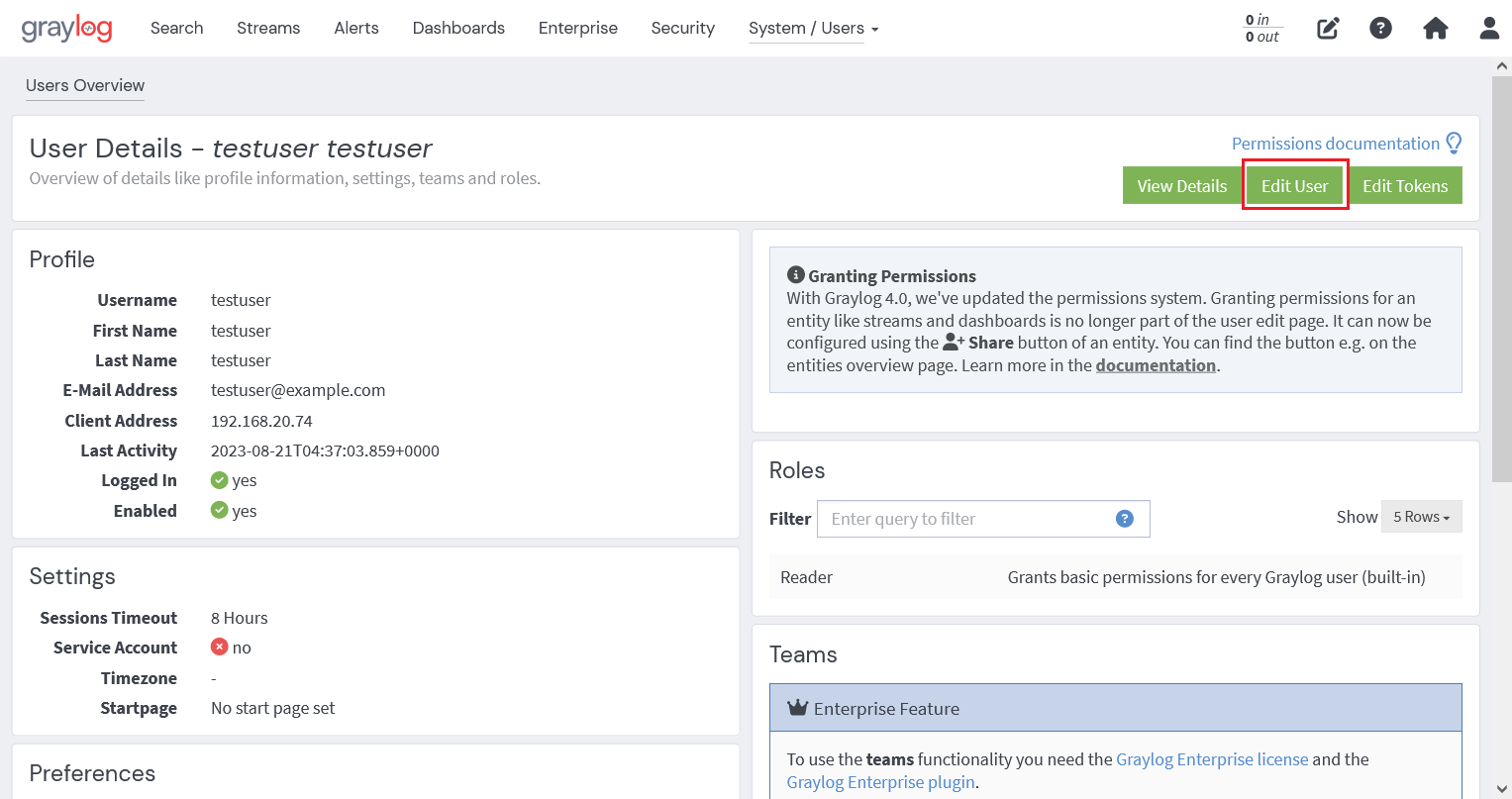Open the Permissions documentation link
Viewport: 1512px width, 799px height.
coord(1335,144)
